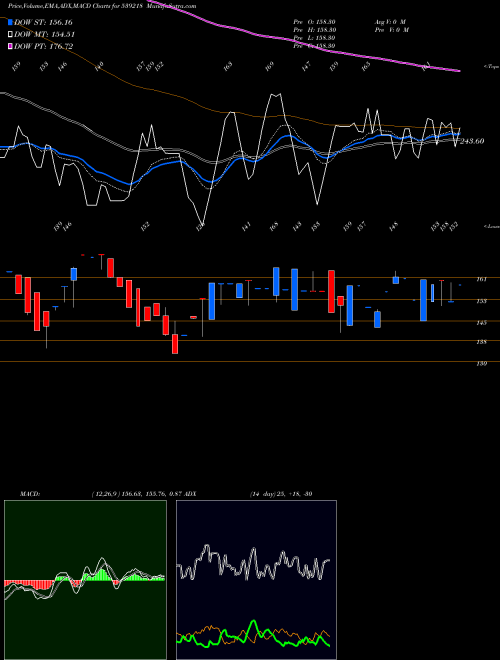Click the '<Tops' row label

tap(491, 67)
